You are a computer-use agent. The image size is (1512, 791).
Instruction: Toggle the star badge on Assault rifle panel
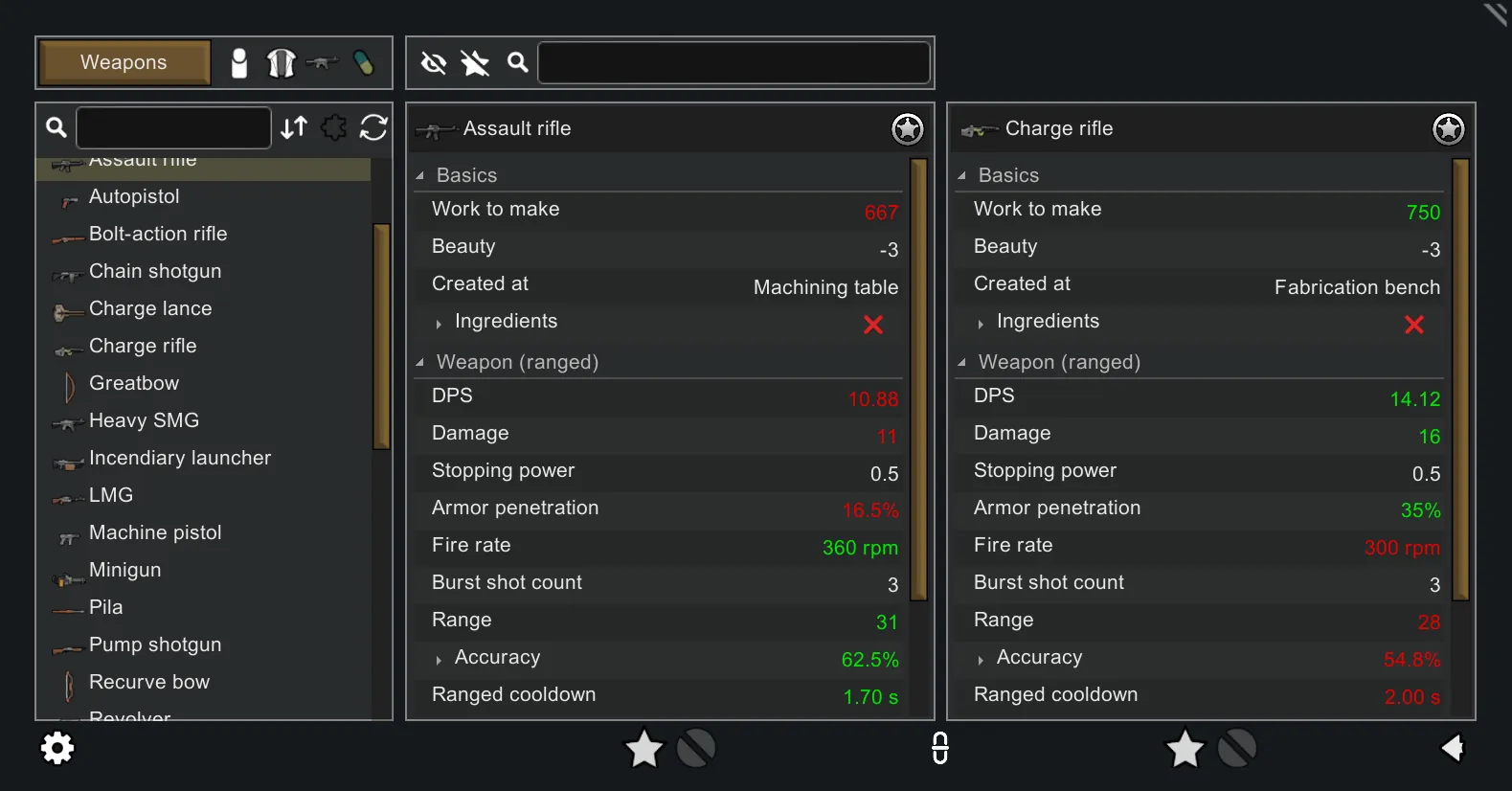coord(907,128)
